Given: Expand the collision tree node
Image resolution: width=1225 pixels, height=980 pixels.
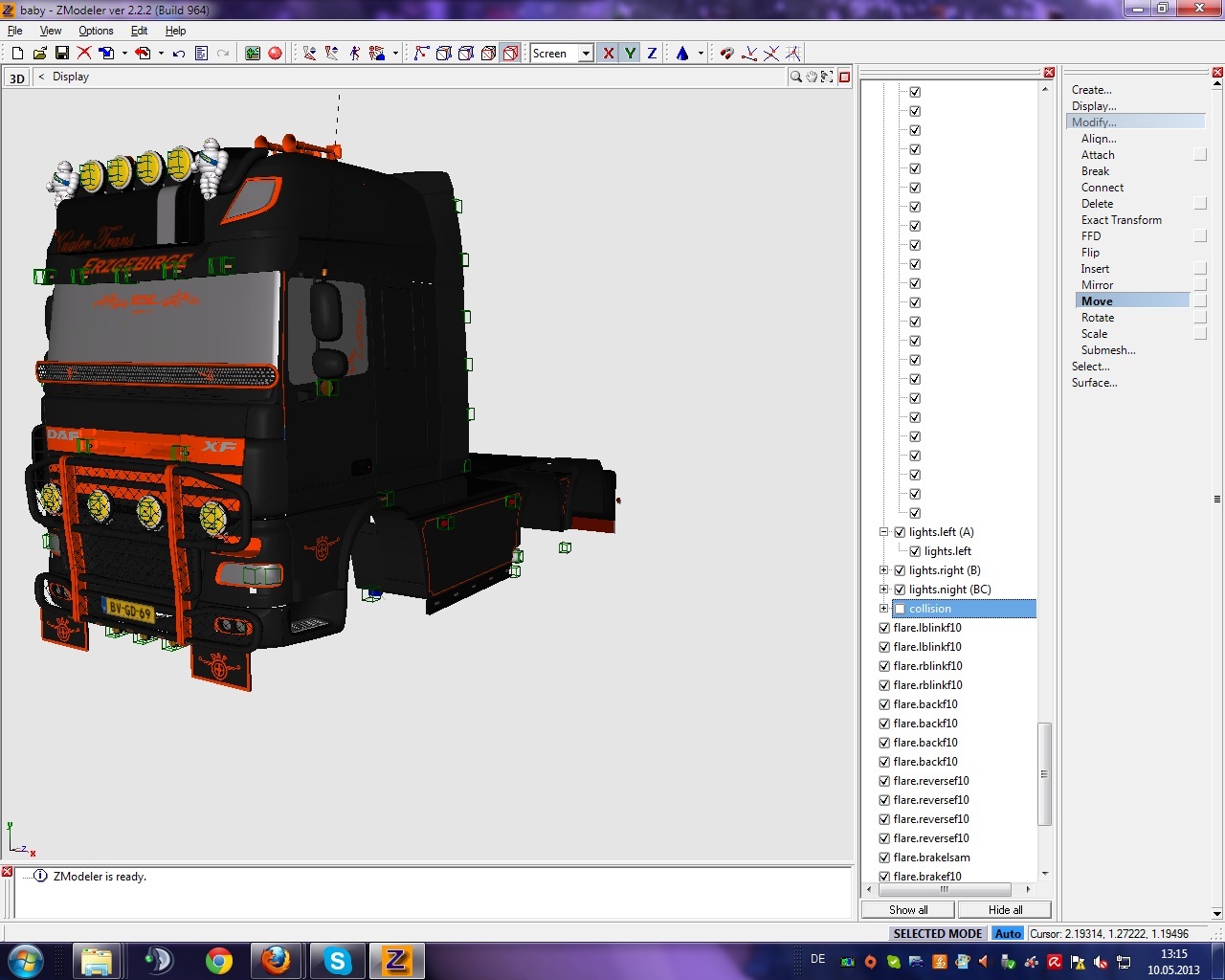Looking at the screenshot, I should (884, 609).
